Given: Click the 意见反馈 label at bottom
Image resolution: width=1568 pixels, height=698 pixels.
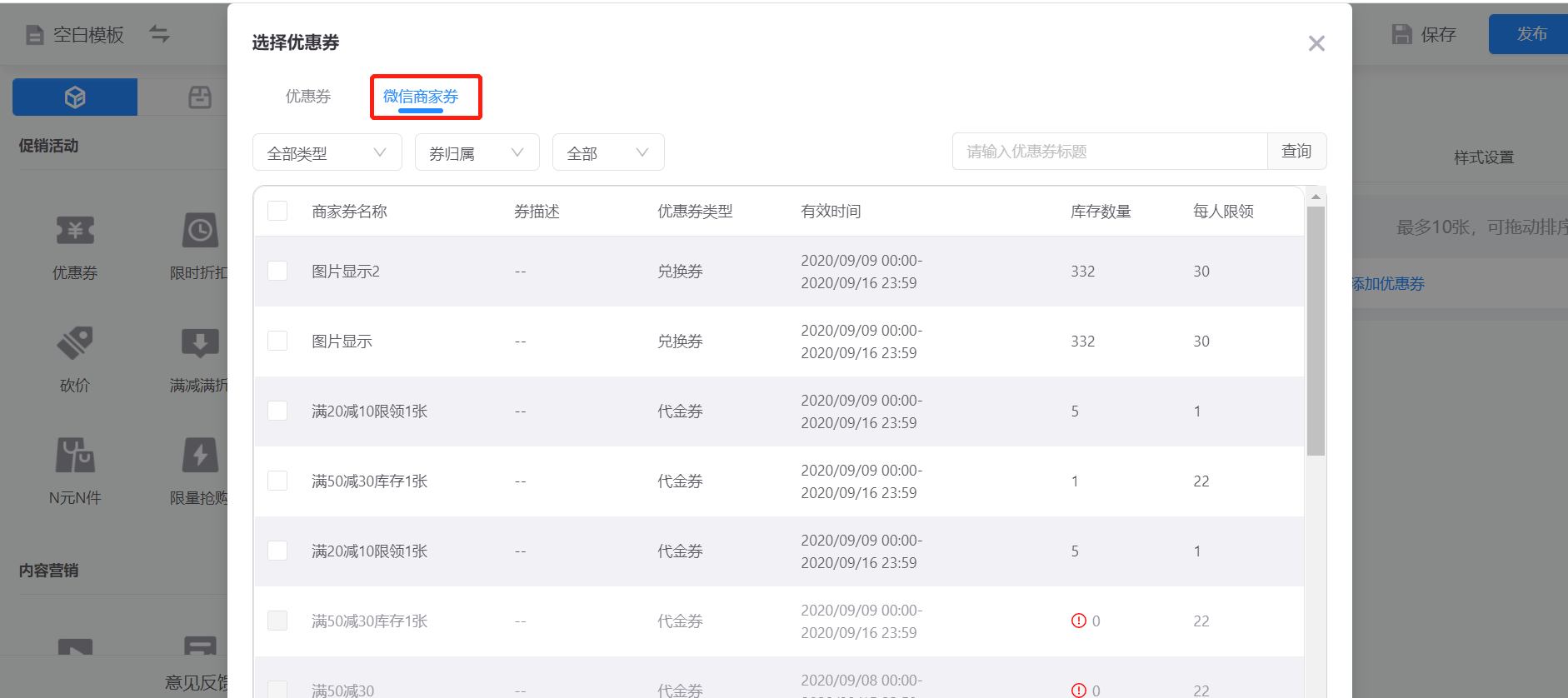Looking at the screenshot, I should pyautogui.click(x=197, y=683).
